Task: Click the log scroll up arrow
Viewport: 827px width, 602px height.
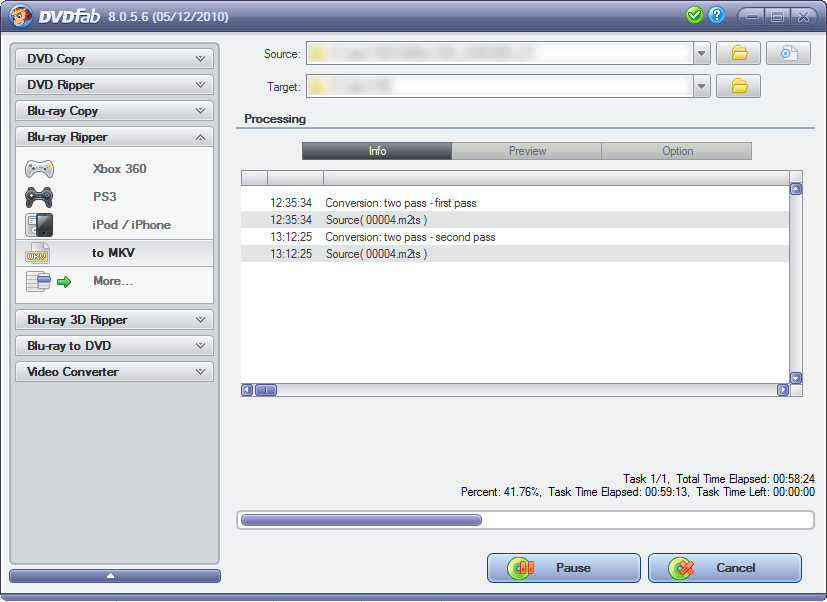Action: 796,189
